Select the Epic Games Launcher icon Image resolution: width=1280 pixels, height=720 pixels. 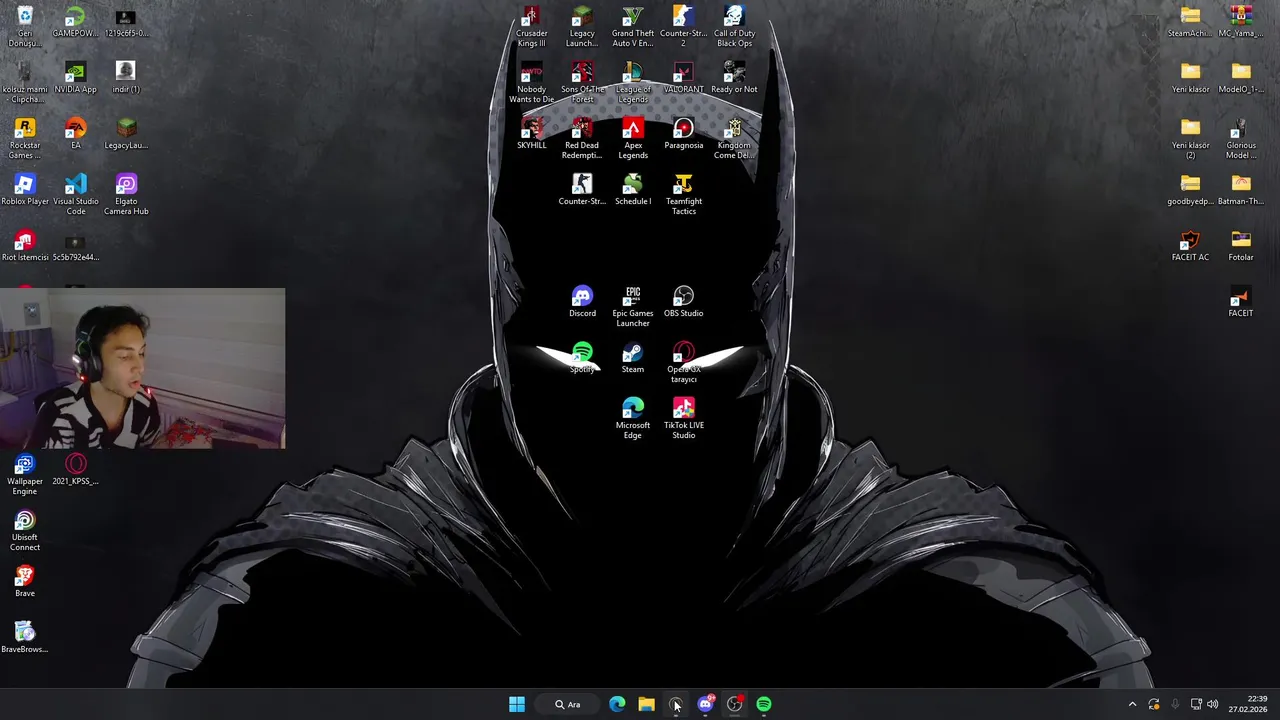(x=633, y=307)
